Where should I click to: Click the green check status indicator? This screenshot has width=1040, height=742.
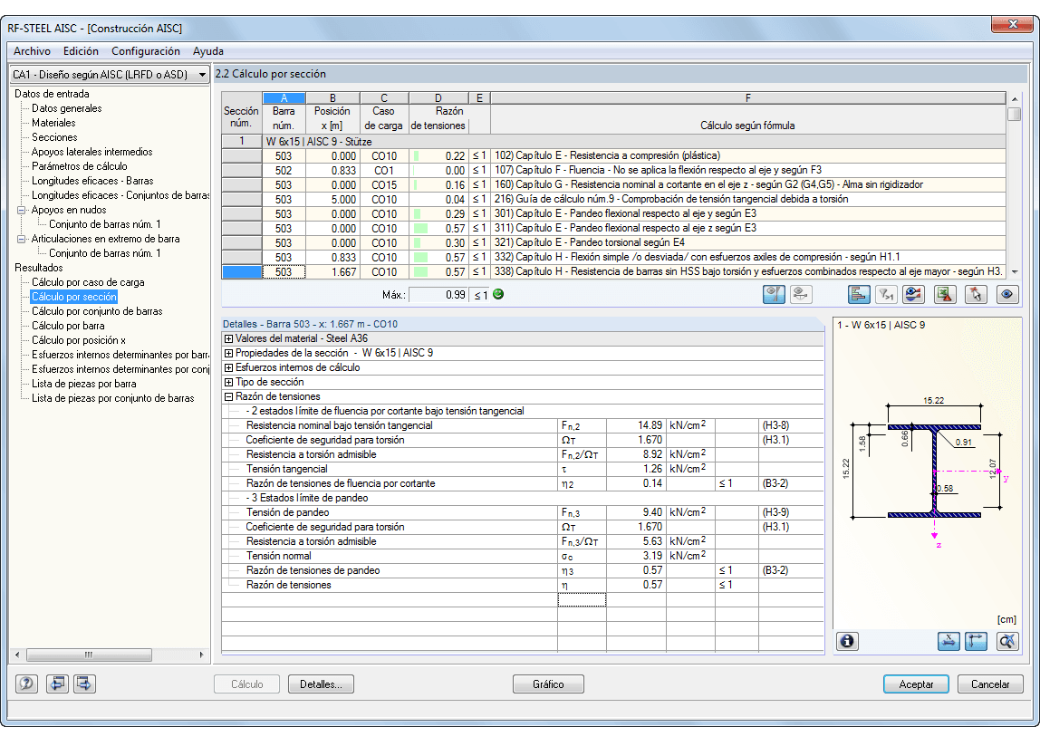point(498,294)
